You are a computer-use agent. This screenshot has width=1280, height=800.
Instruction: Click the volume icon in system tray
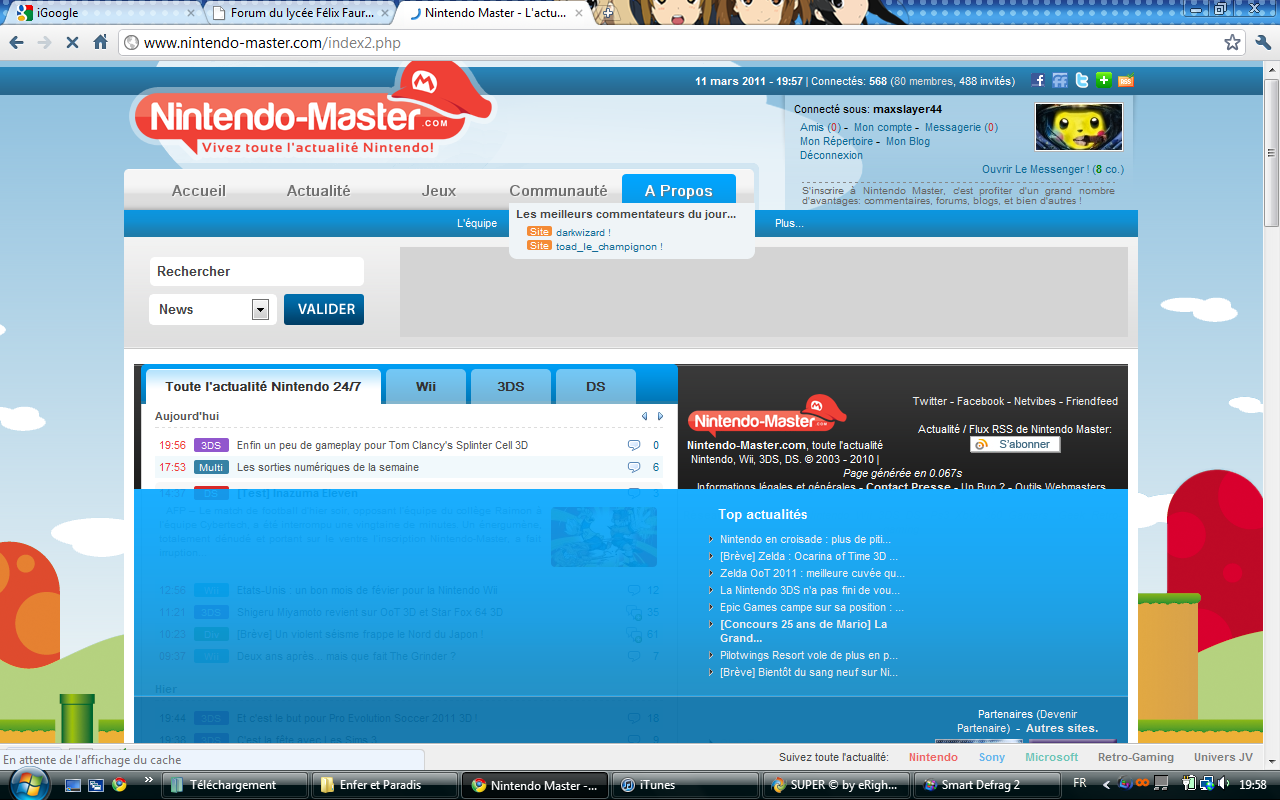pyautogui.click(x=1222, y=785)
